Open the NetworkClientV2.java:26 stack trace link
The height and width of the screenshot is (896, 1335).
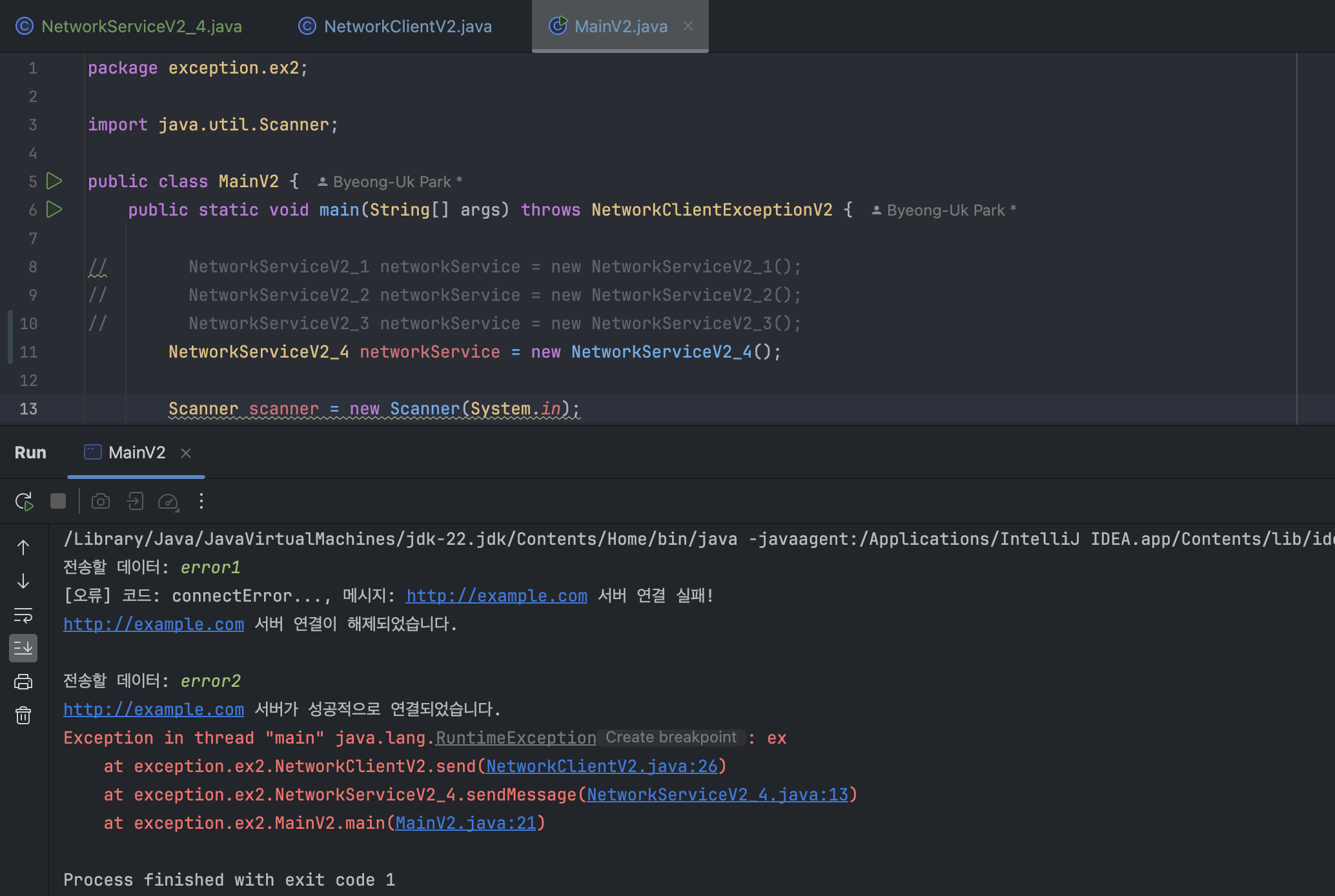(x=602, y=766)
